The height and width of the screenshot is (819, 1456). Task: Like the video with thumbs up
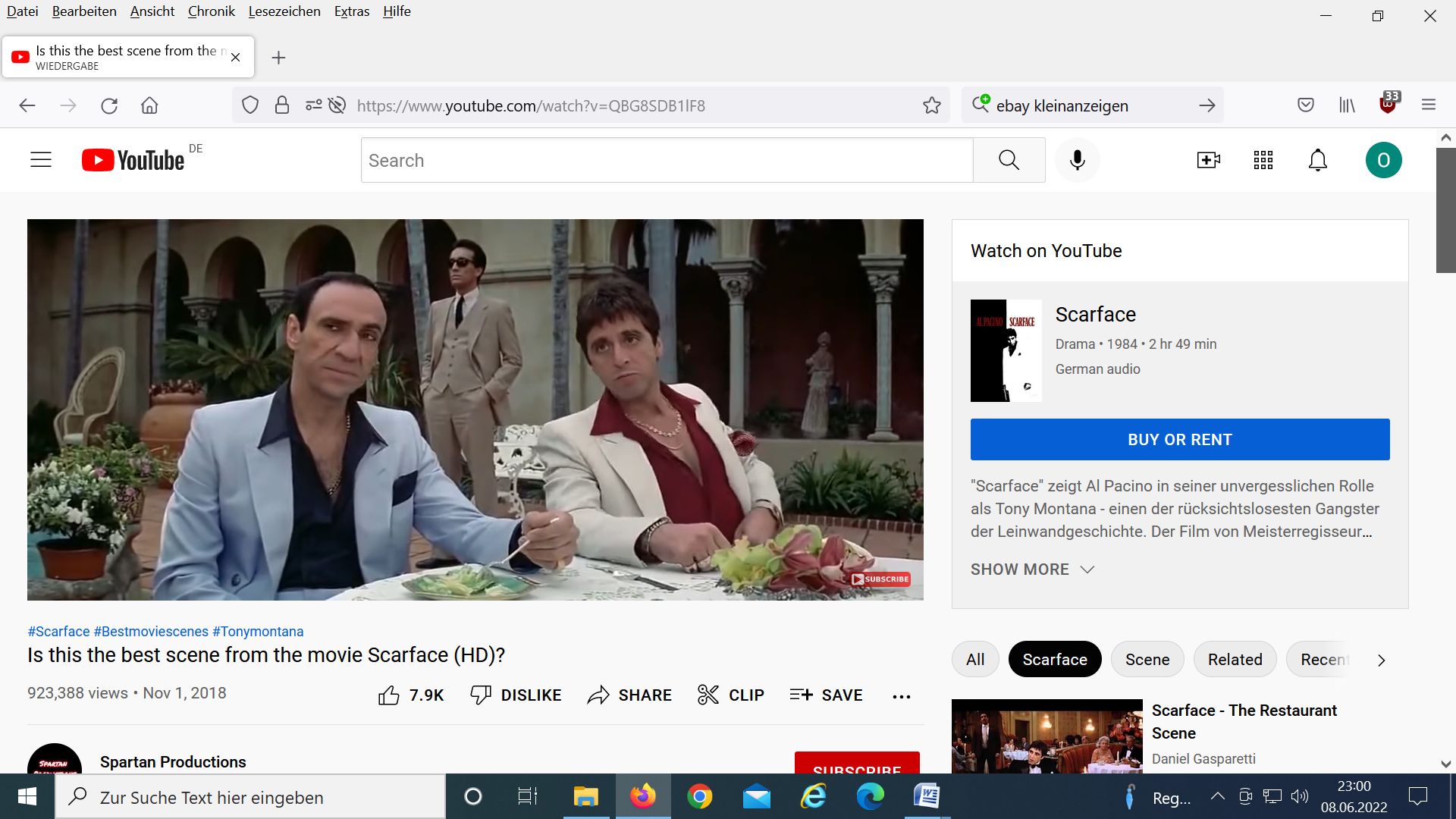411,695
